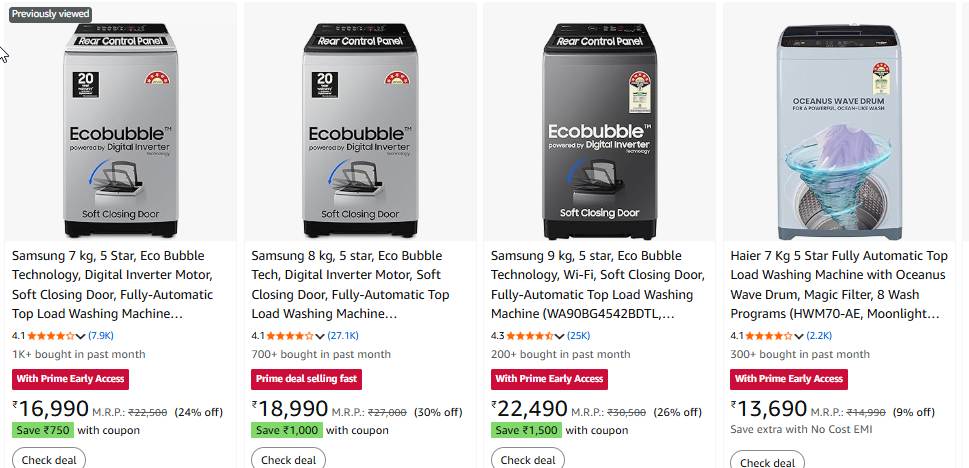This screenshot has width=969, height=468.
Task: Click Prime deal selling fast badge
Action: 306,379
